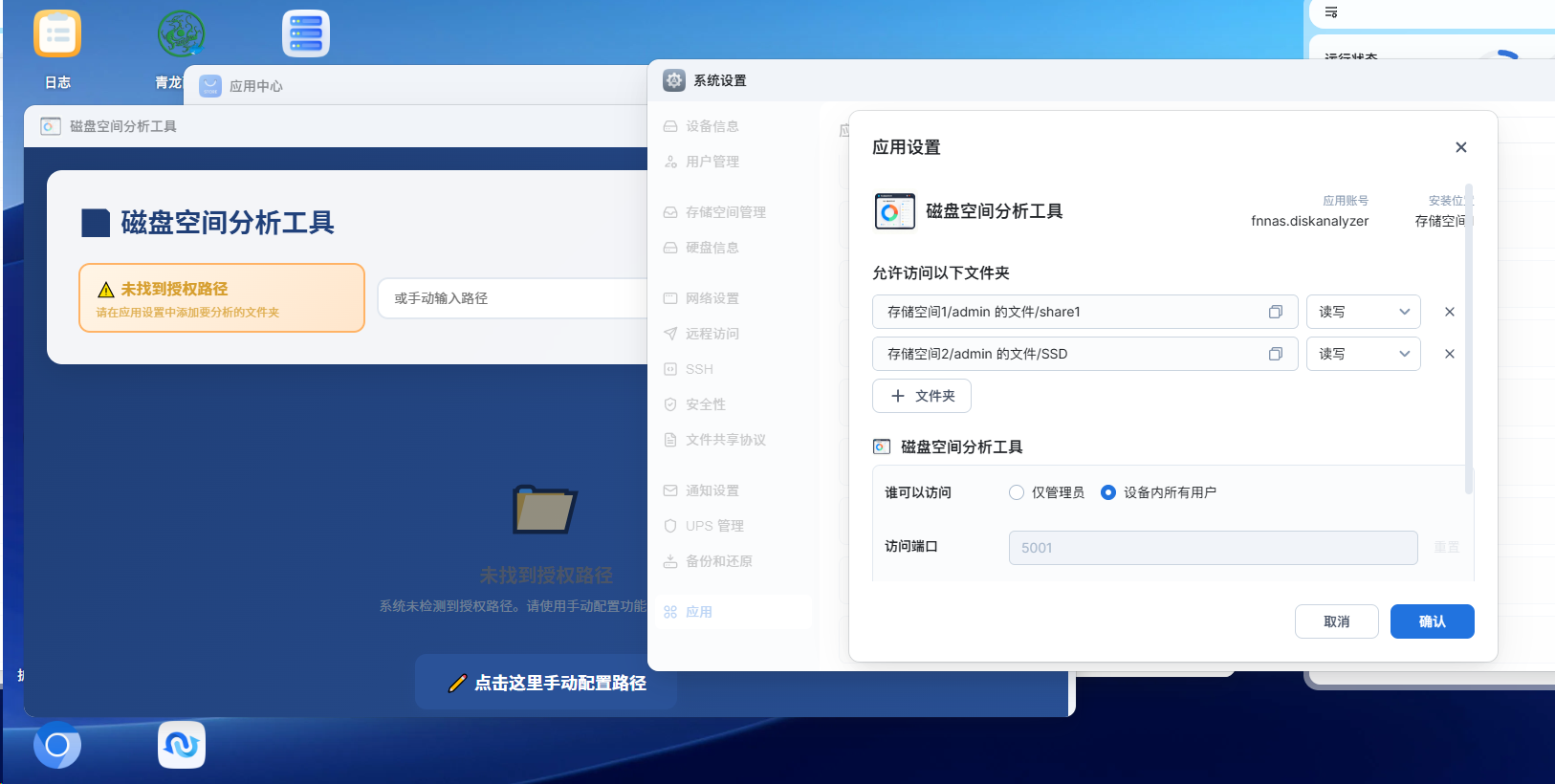Copy the 存储空间1 share1 folder path
Image resolution: width=1555 pixels, height=784 pixels.
[x=1276, y=312]
